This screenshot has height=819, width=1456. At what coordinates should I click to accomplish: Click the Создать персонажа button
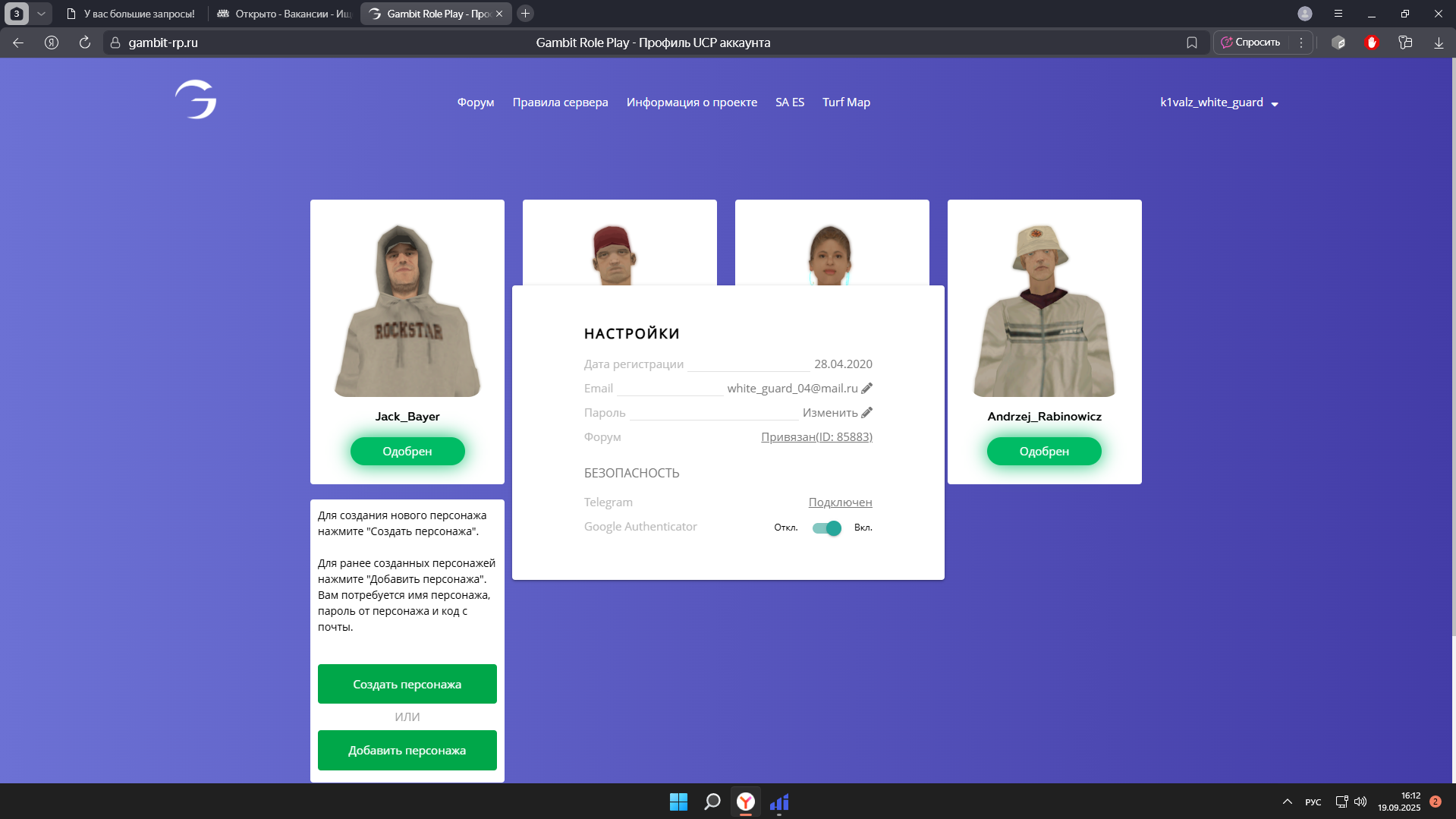click(x=407, y=684)
